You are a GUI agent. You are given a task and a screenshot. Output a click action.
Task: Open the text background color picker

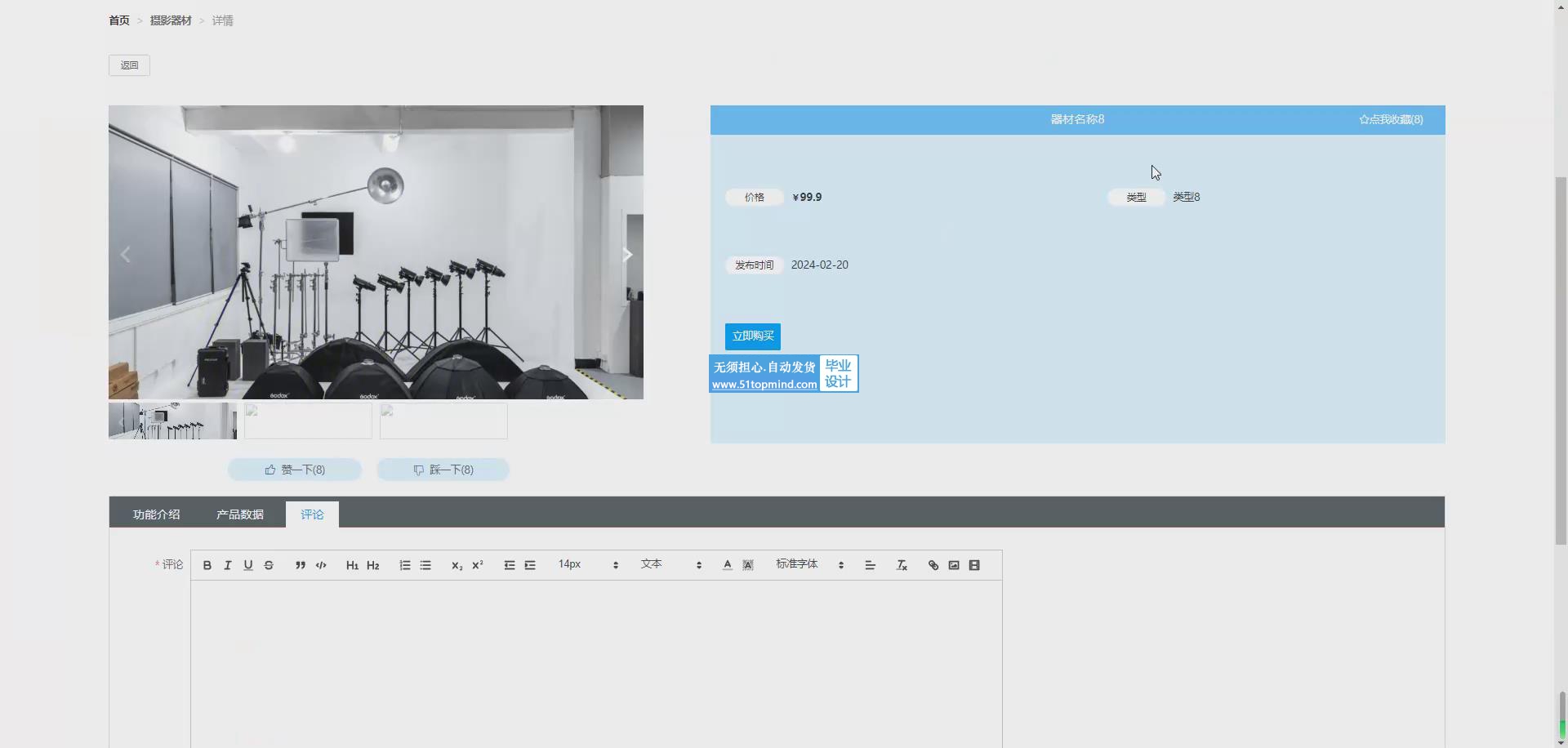[x=748, y=565]
